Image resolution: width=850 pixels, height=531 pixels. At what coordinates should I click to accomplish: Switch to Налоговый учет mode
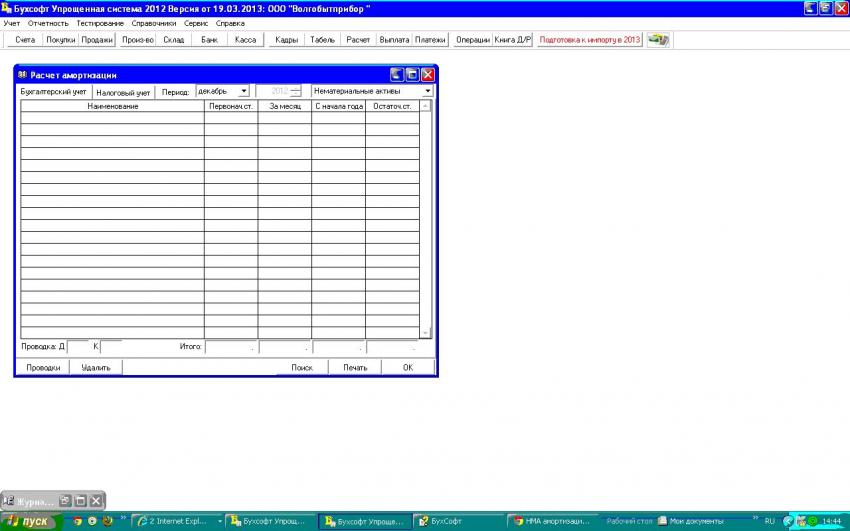(x=124, y=91)
